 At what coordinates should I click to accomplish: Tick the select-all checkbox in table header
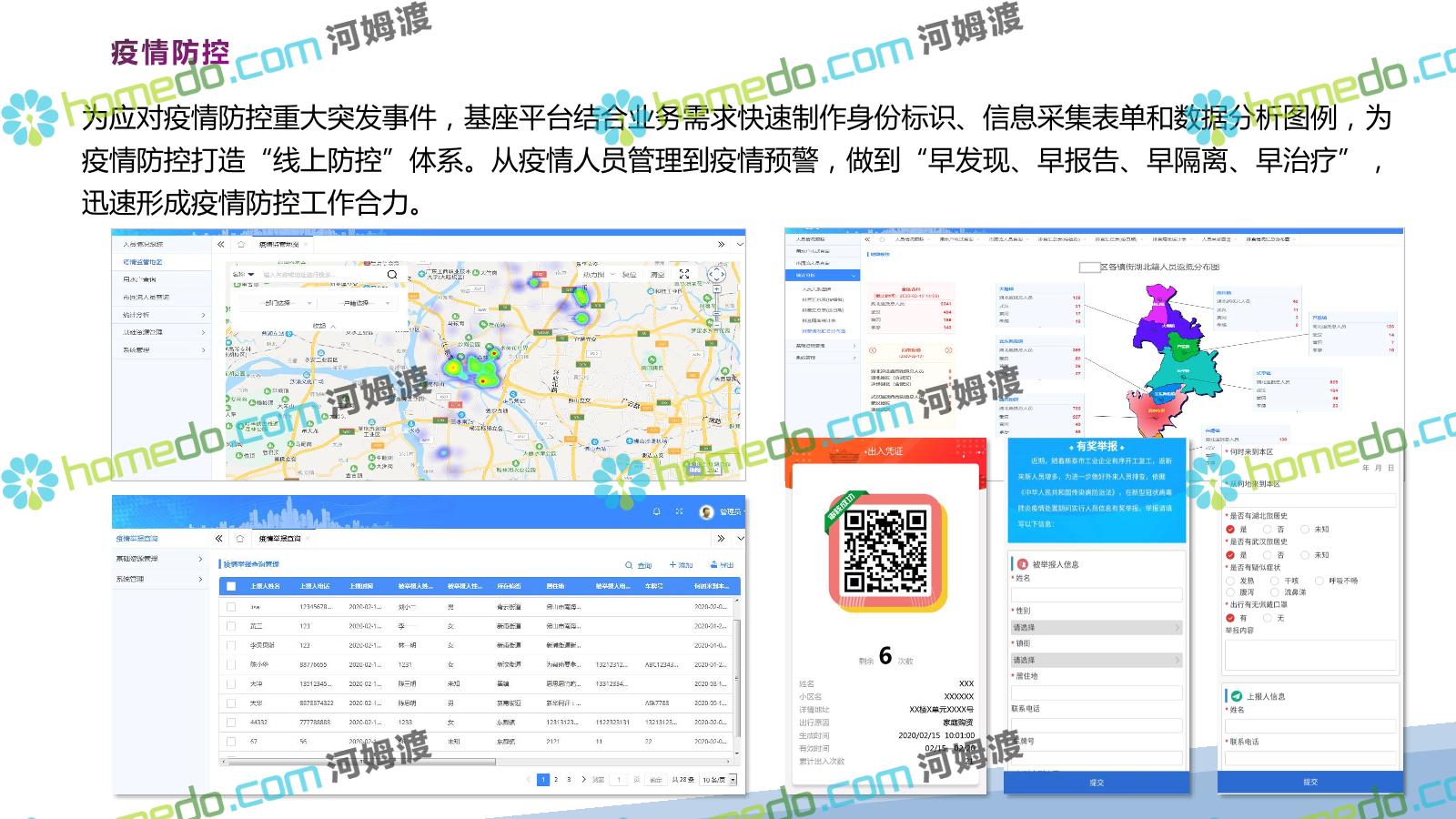[231, 587]
